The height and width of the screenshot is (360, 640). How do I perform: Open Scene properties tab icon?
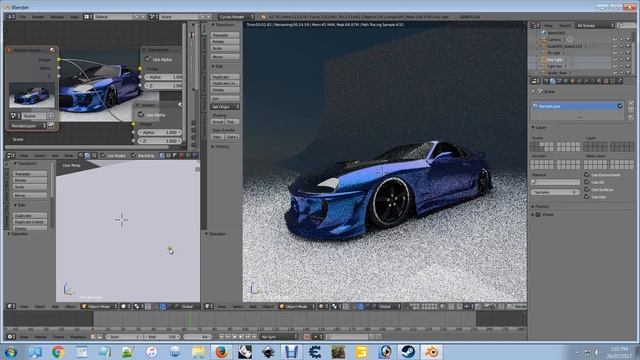coord(560,81)
